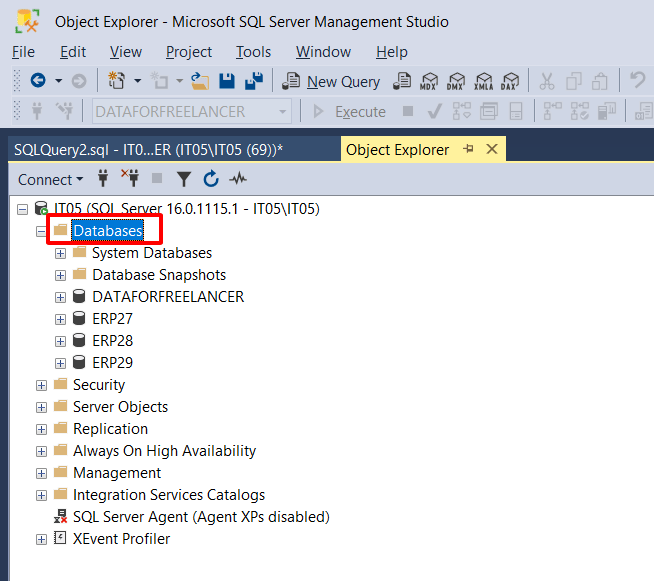654x581 pixels.
Task: Expand the Database Snapshots folder
Action: tap(60, 275)
